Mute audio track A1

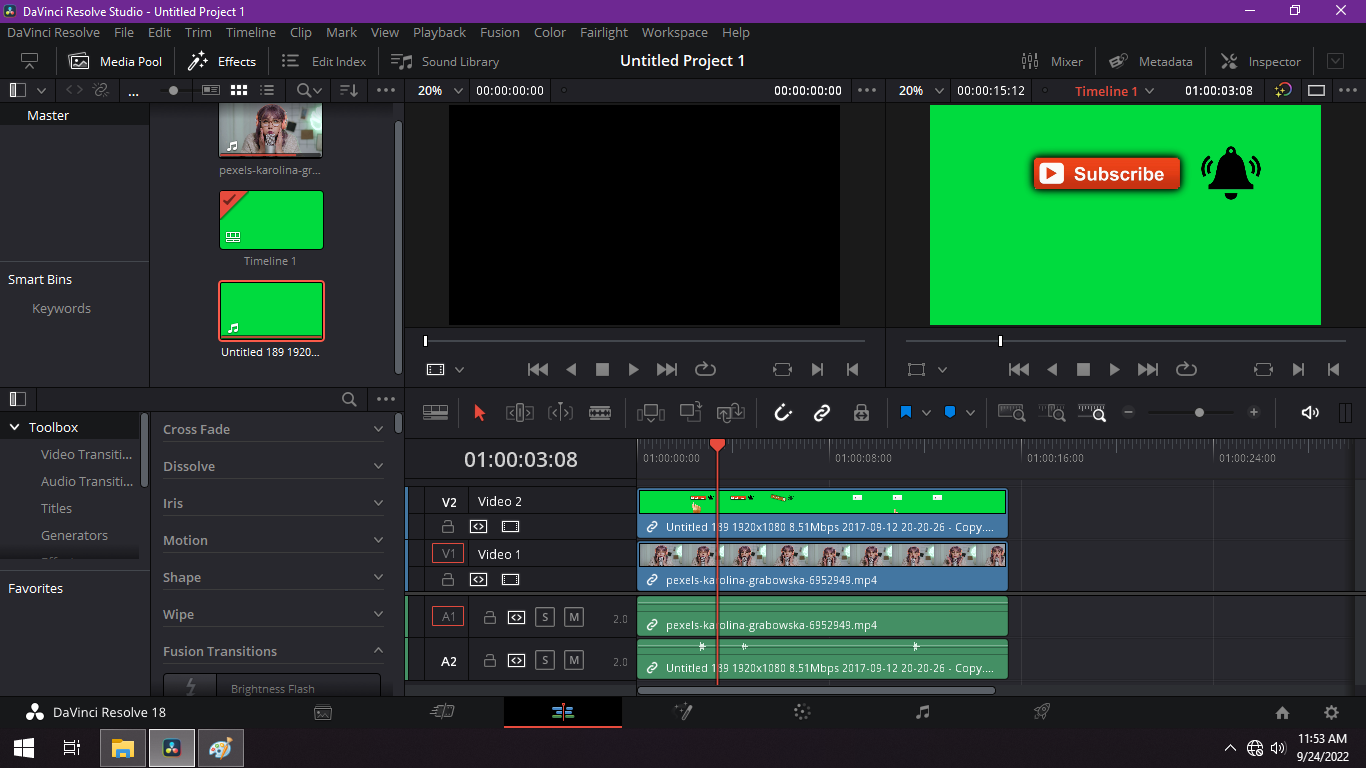tap(574, 617)
